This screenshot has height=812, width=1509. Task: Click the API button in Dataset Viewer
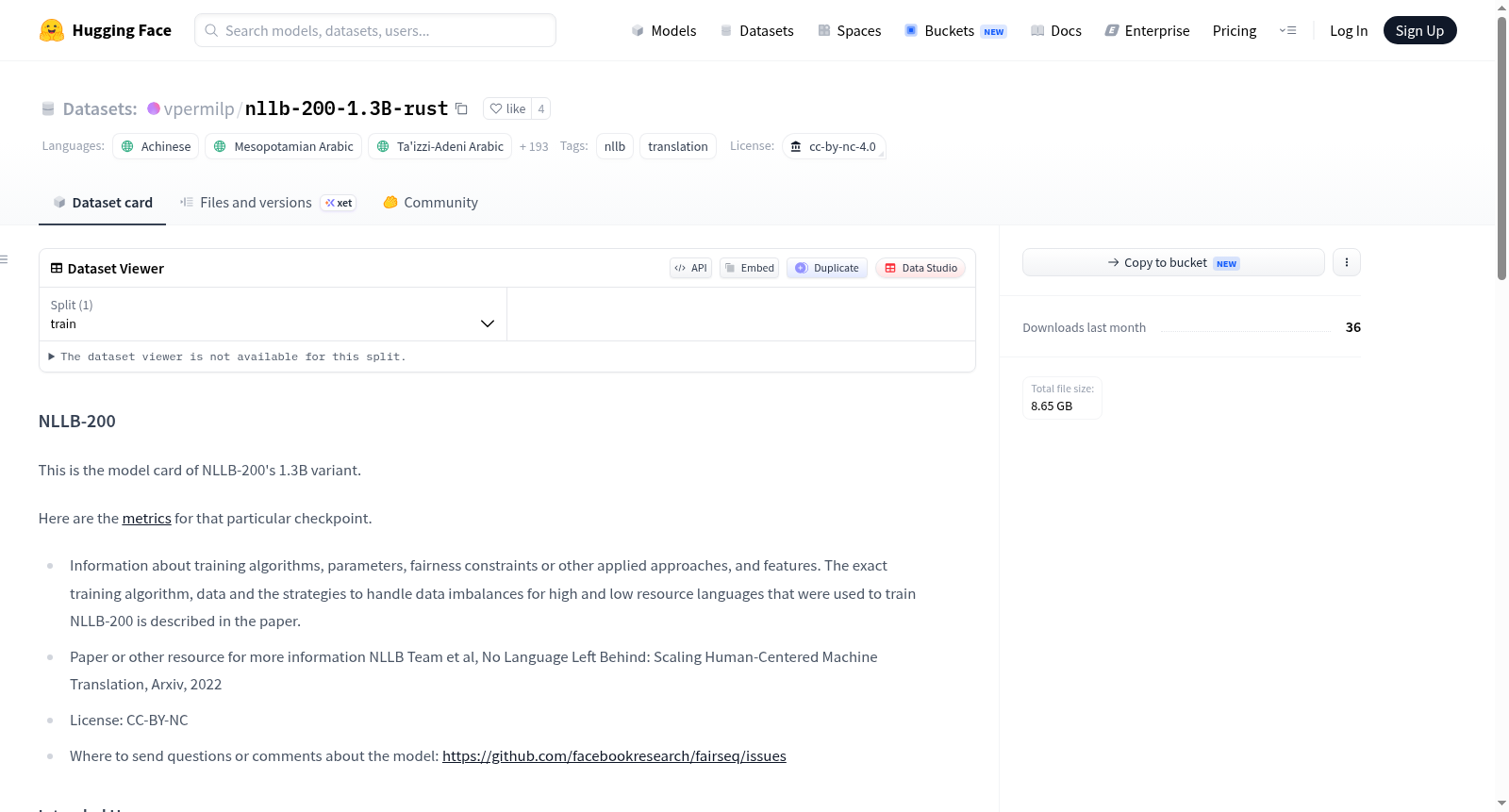[x=690, y=268]
